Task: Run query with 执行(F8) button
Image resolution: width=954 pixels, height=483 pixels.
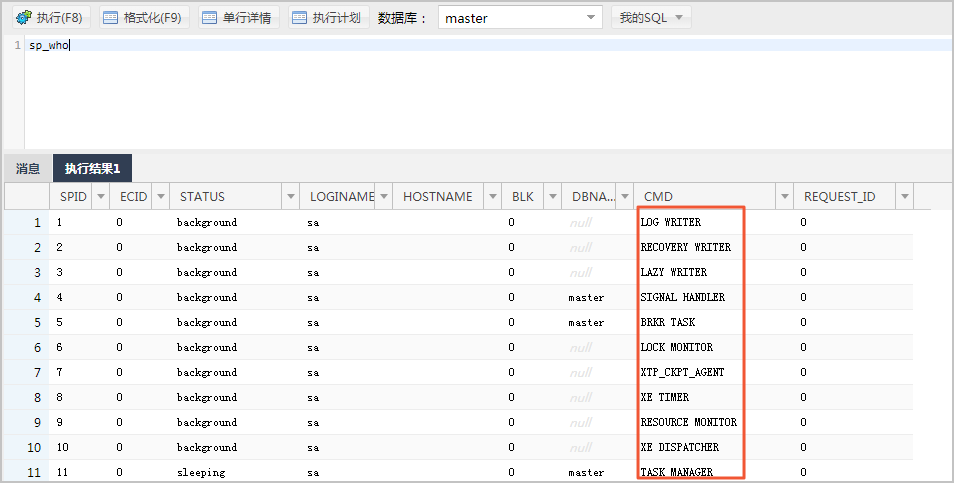Action: click(52, 18)
